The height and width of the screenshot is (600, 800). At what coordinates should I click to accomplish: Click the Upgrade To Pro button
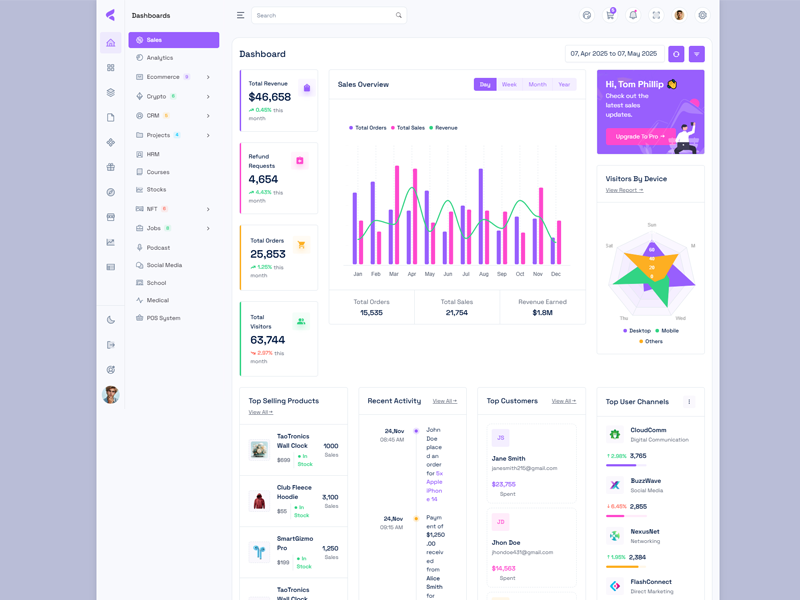[x=635, y=136]
